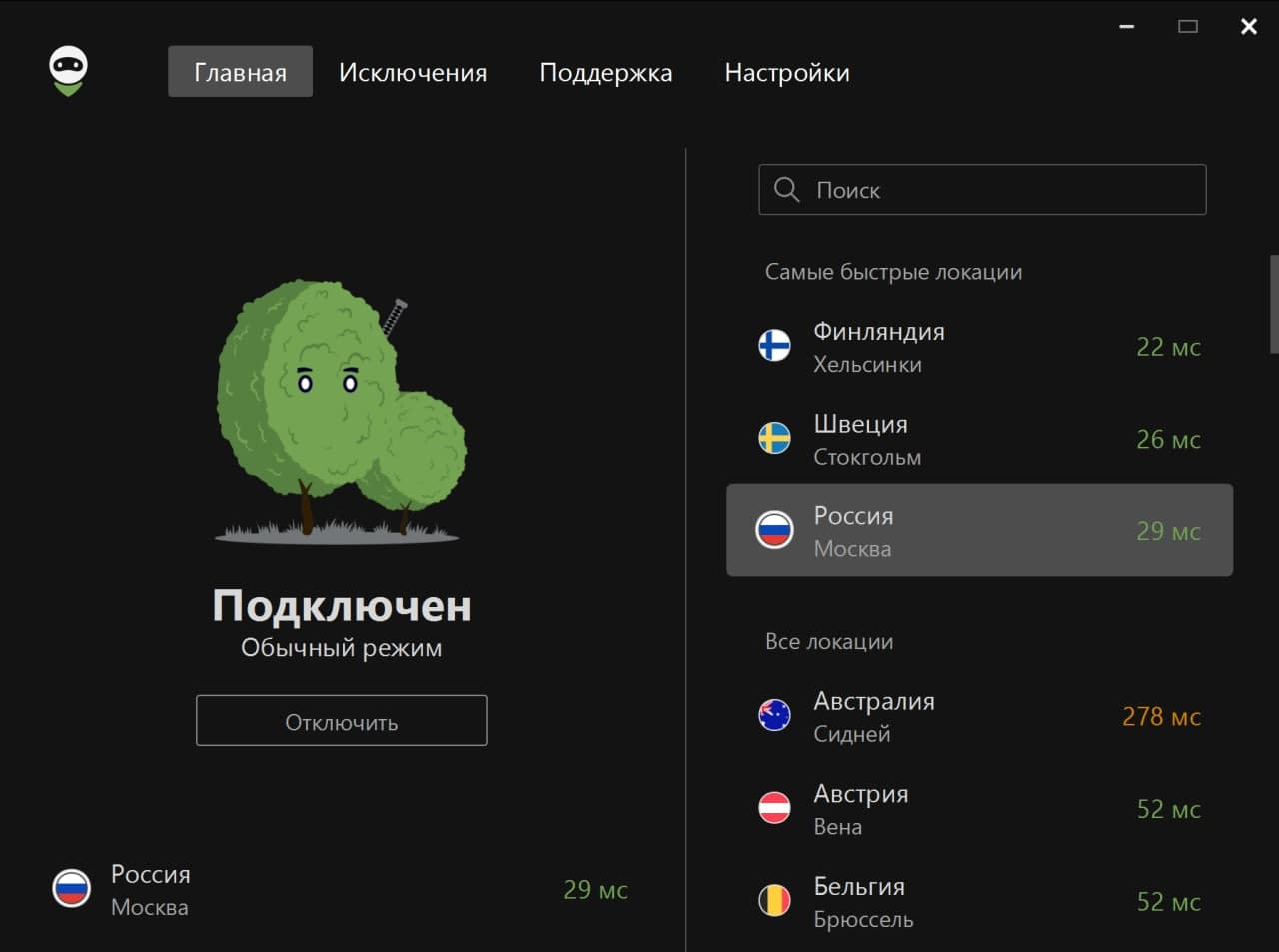1279x952 pixels.
Task: Click the green bush mascot illustration
Action: (342, 412)
